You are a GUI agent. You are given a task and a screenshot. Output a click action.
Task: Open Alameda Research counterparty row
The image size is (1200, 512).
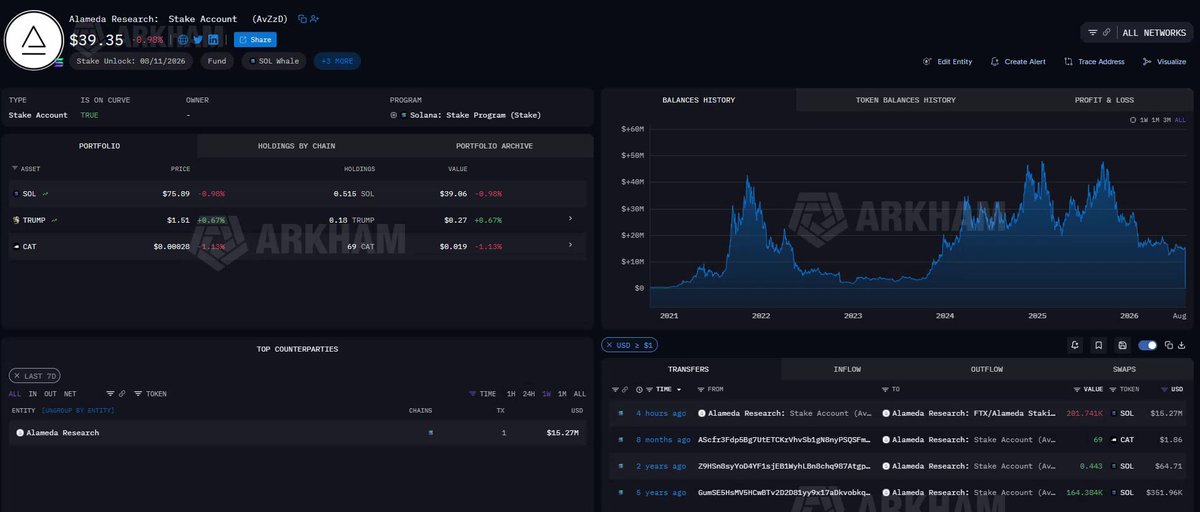tap(297, 433)
